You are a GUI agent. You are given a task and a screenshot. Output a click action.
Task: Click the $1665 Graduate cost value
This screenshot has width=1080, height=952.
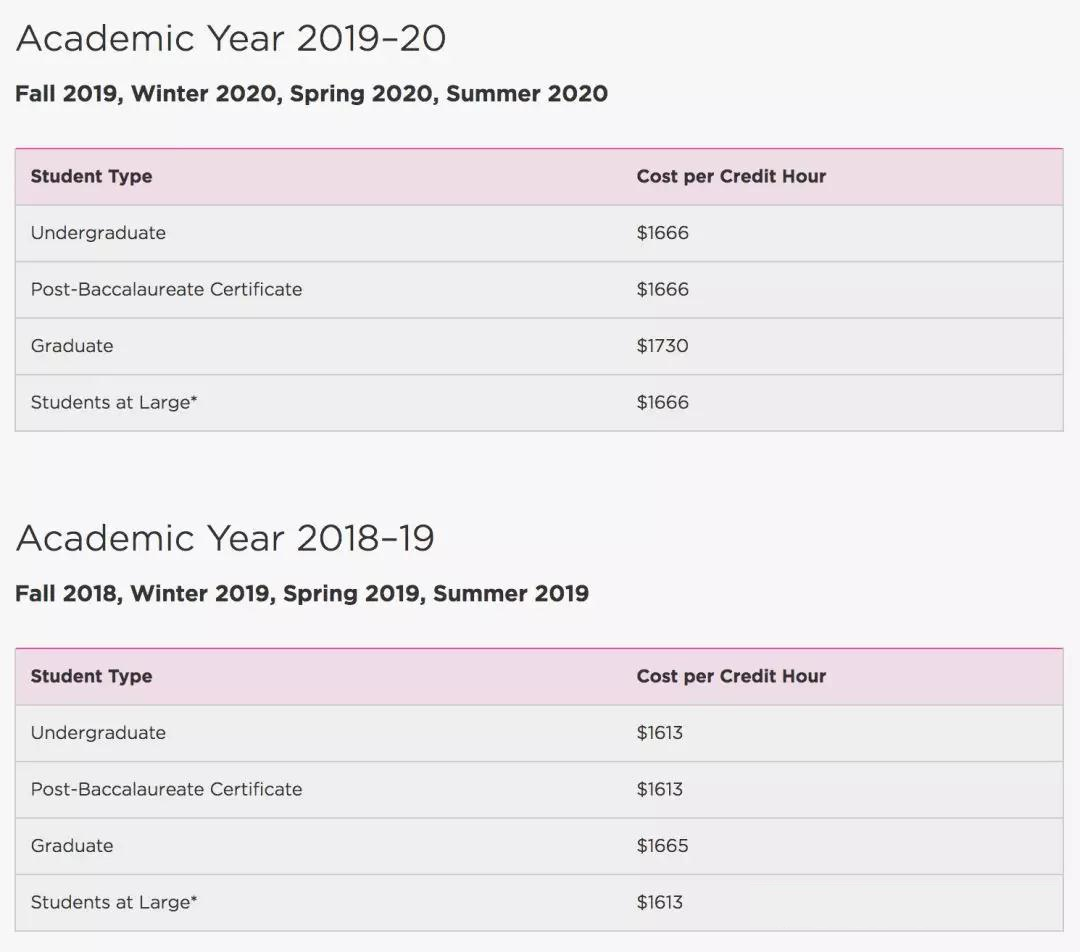click(x=662, y=846)
